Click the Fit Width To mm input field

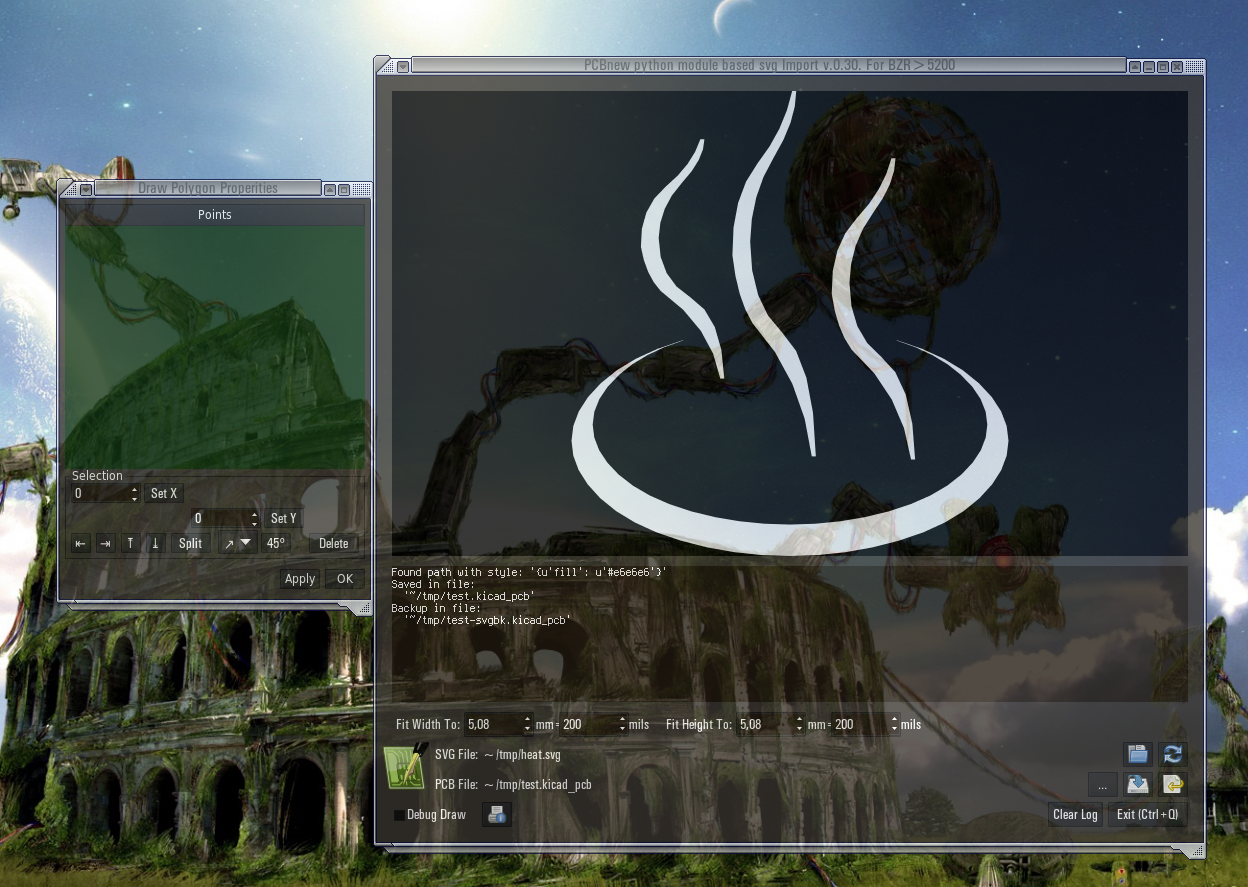coord(492,724)
